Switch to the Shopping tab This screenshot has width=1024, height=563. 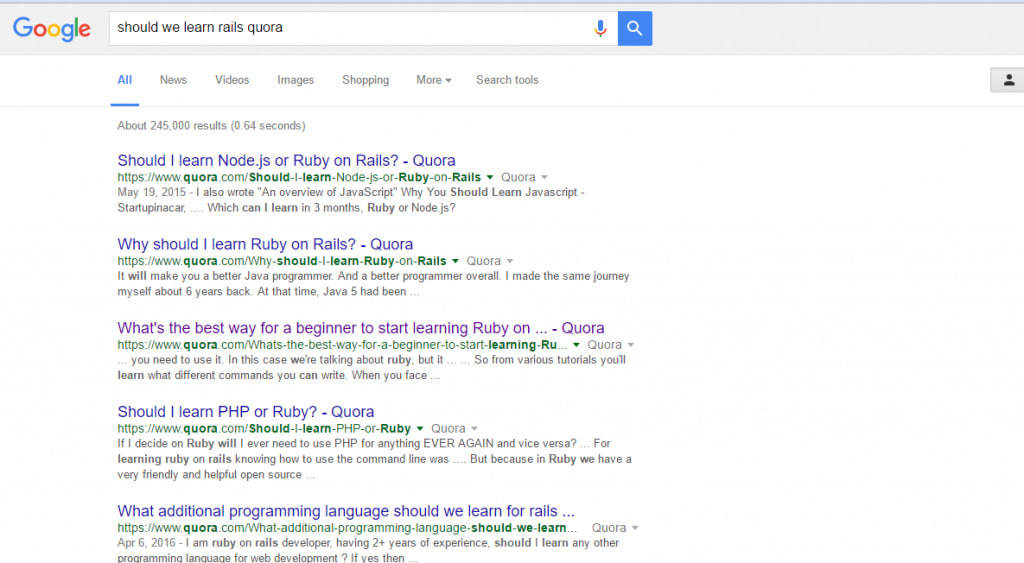tap(365, 80)
